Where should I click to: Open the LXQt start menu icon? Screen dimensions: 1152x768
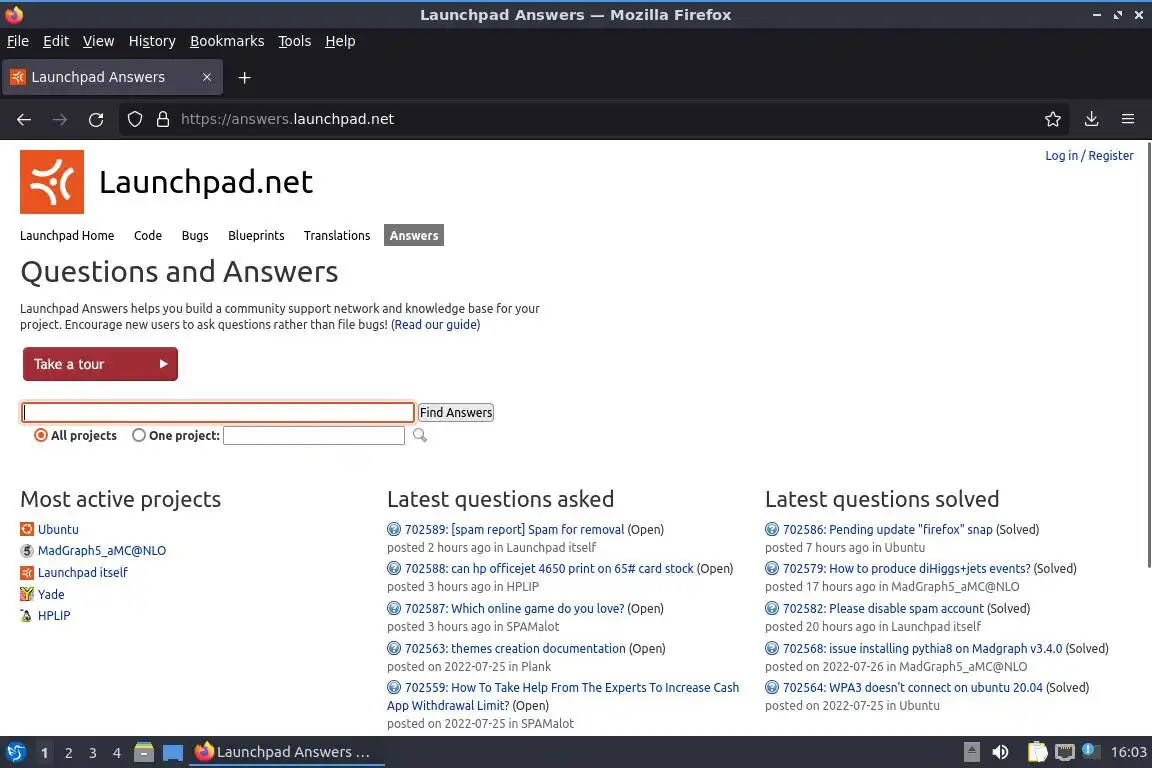click(x=15, y=752)
